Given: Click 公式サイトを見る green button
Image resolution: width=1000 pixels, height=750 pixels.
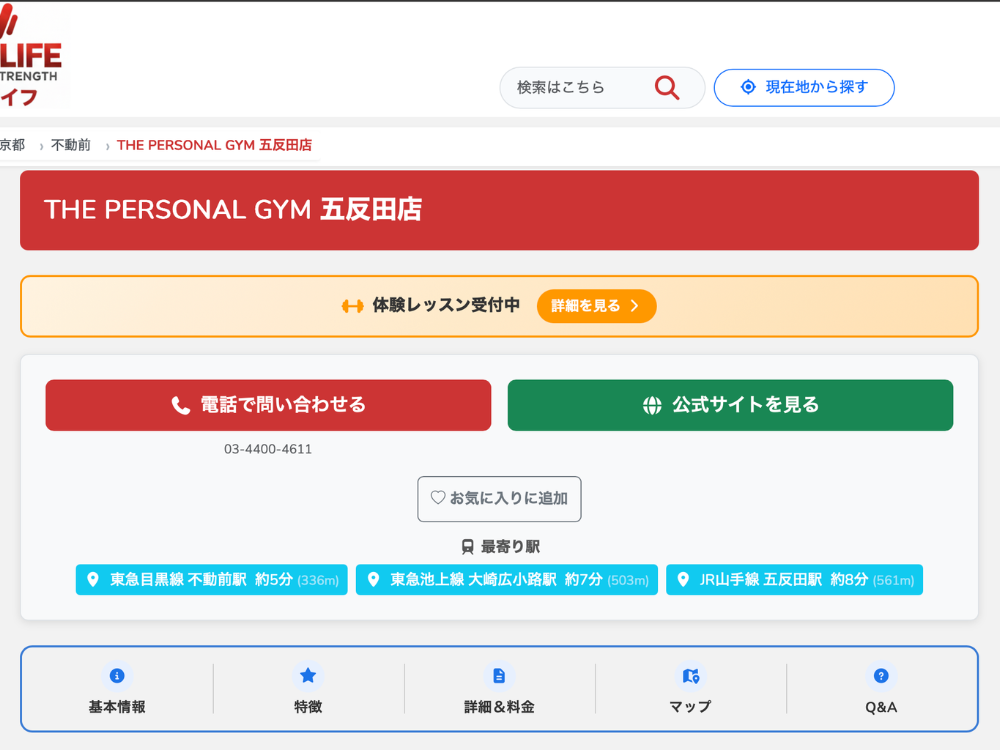Looking at the screenshot, I should tap(730, 405).
